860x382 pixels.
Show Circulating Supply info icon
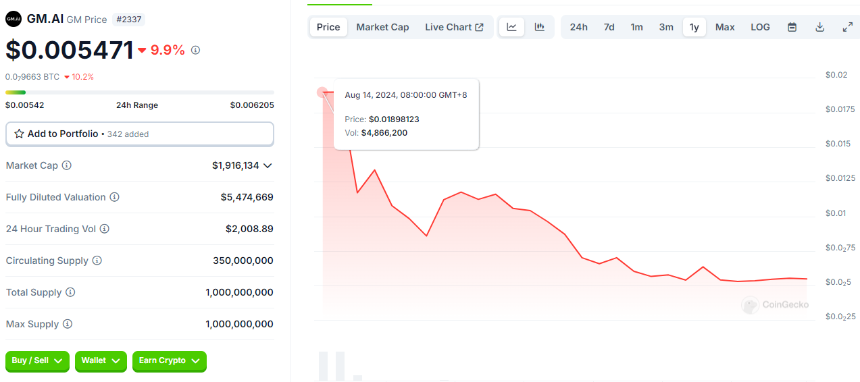tap(97, 261)
